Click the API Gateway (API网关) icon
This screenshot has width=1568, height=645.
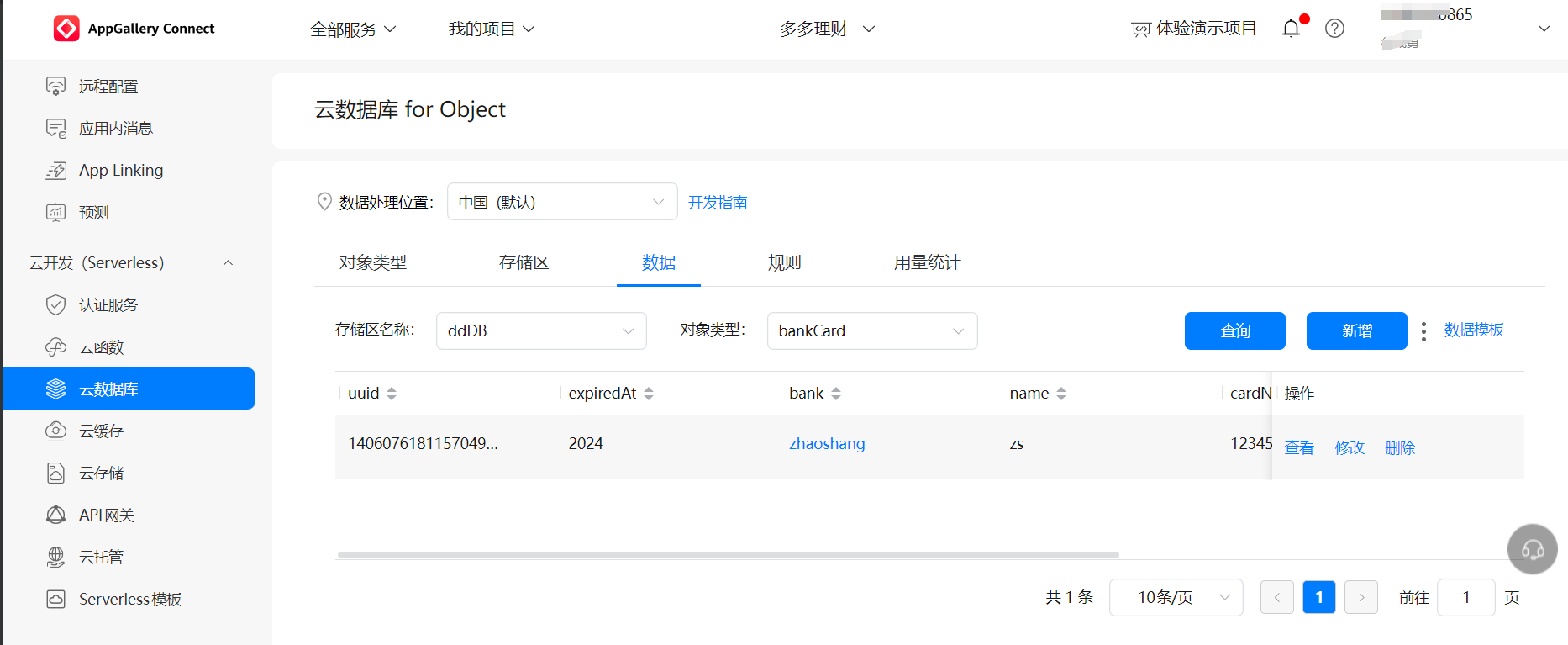(x=55, y=515)
